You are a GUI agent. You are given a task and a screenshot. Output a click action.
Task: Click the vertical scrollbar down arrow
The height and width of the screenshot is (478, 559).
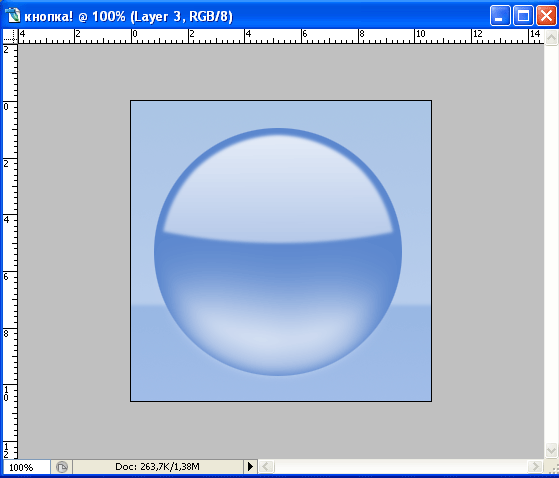(x=551, y=450)
